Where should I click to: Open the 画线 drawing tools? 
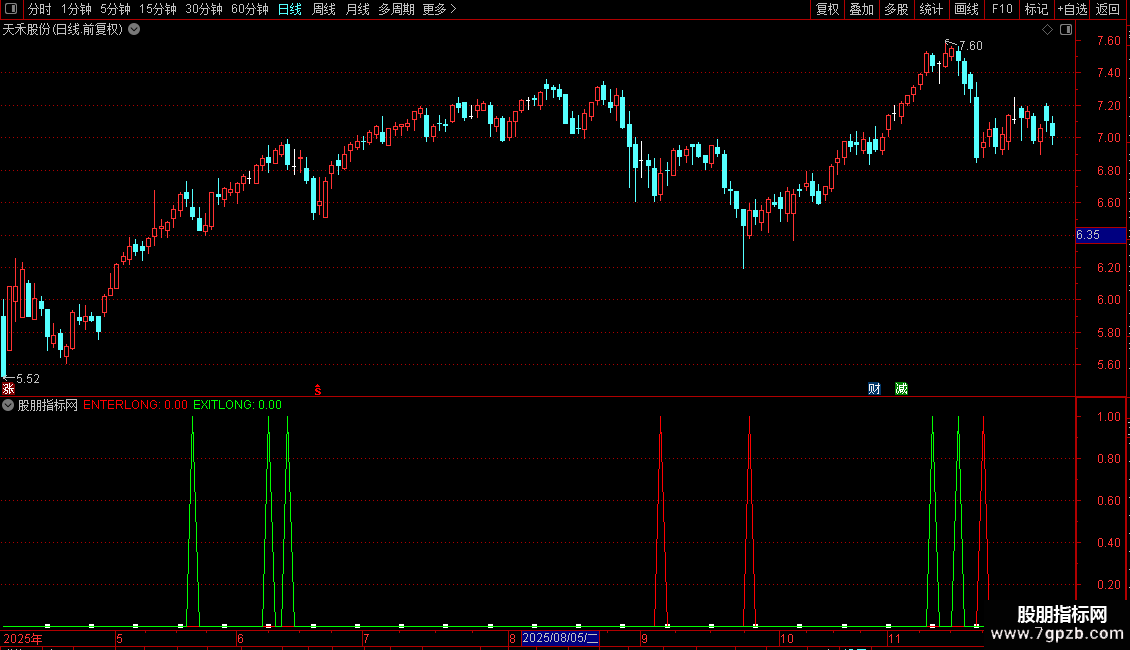[x=966, y=9]
